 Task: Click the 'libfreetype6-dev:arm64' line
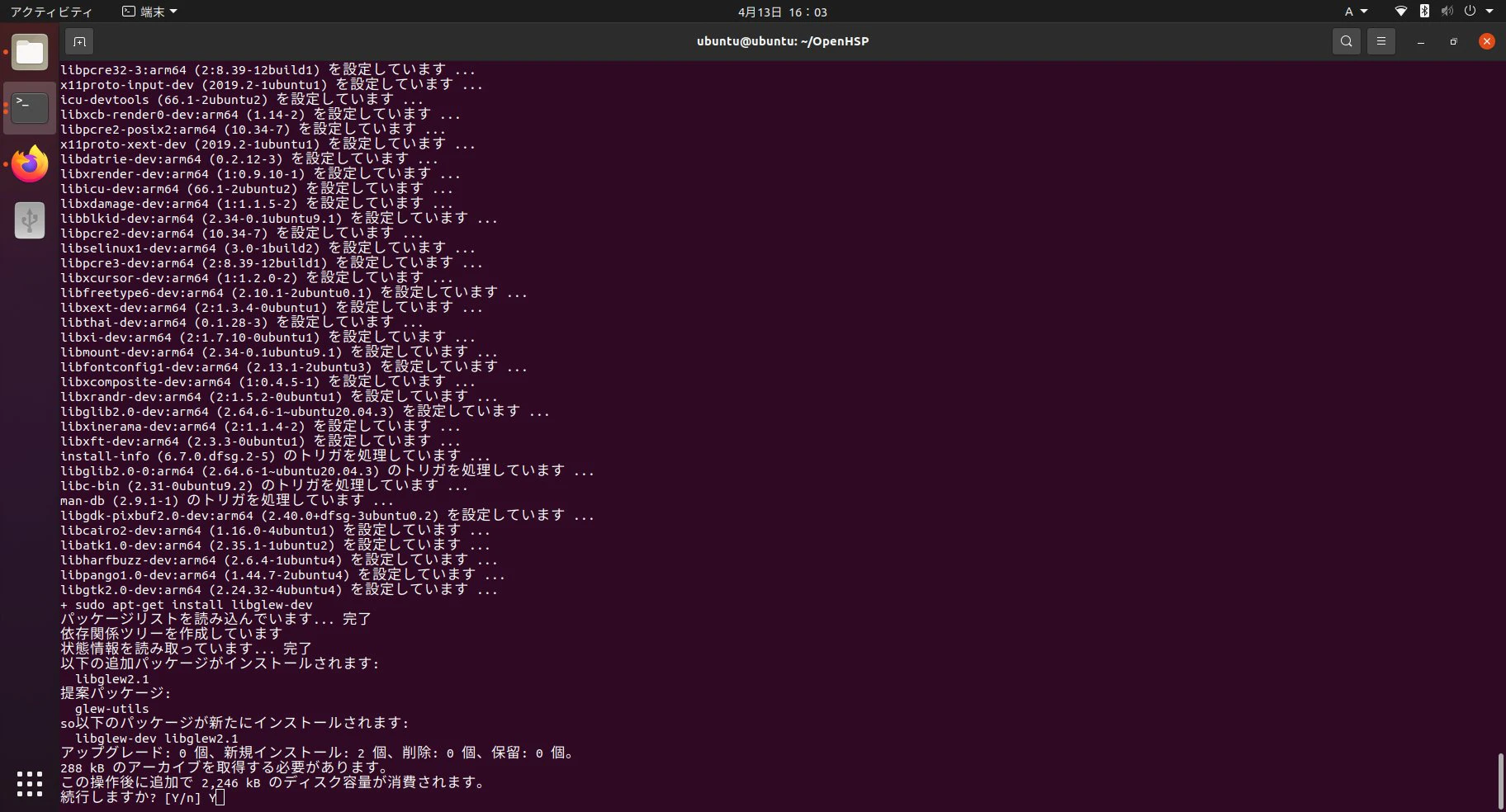point(294,293)
